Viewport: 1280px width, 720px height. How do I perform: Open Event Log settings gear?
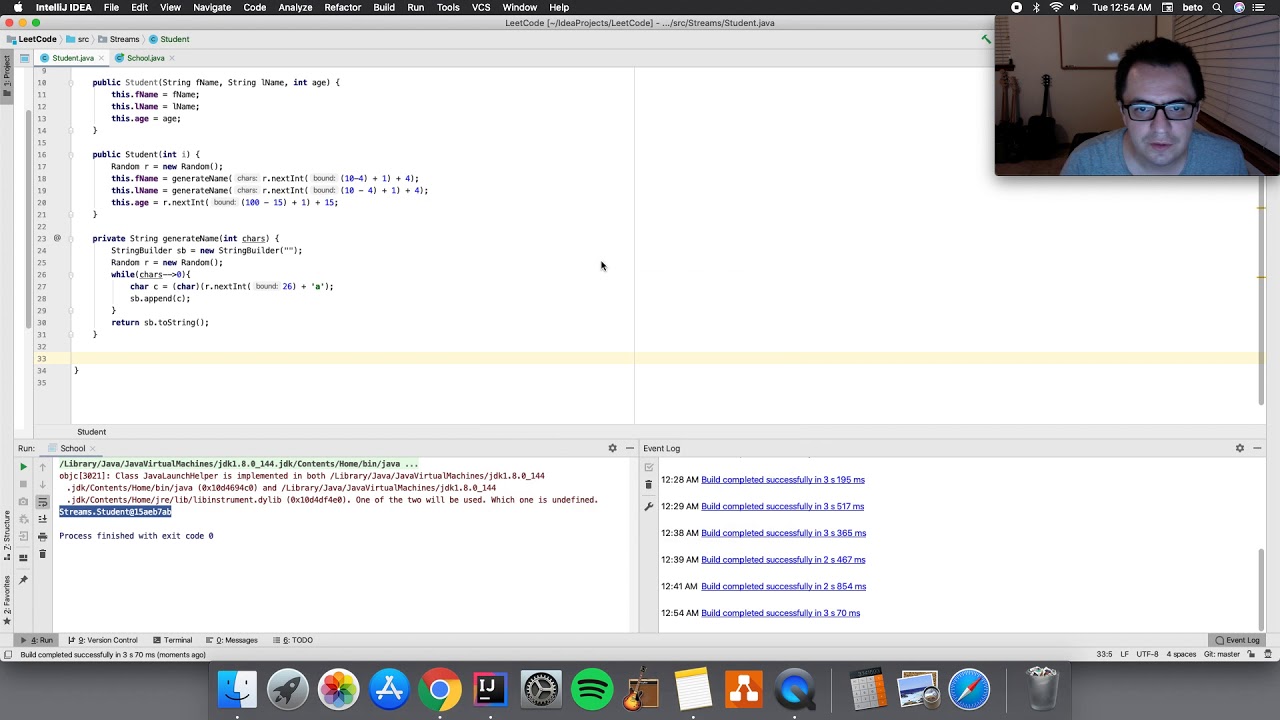click(1239, 448)
